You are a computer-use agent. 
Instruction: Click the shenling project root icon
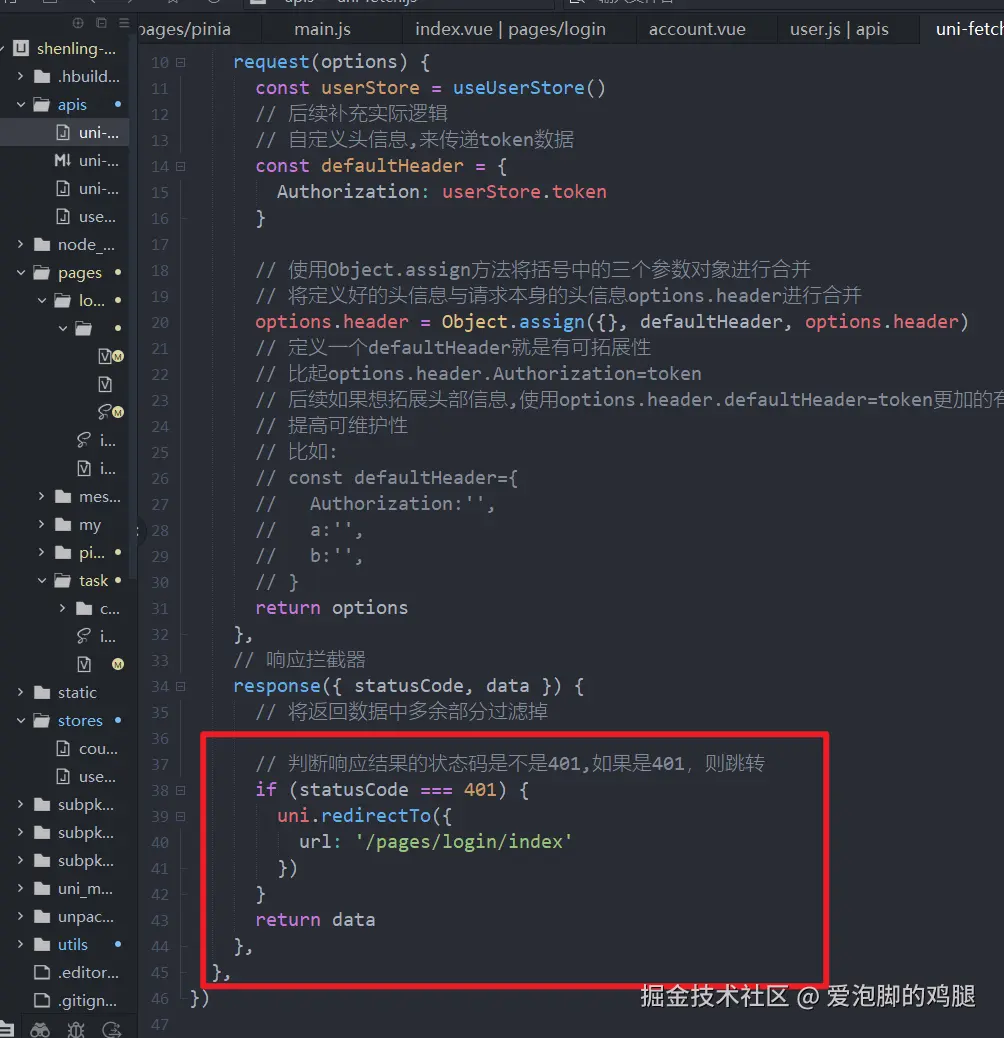(21, 48)
